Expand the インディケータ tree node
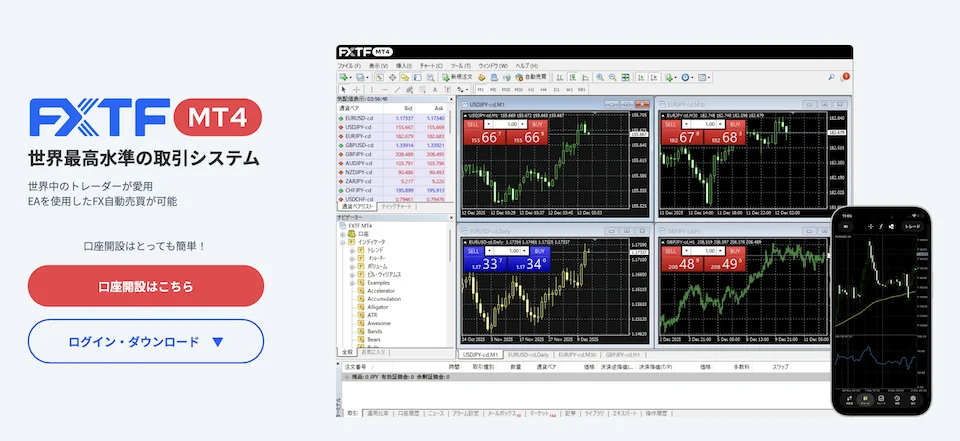 pyautogui.click(x=343, y=241)
